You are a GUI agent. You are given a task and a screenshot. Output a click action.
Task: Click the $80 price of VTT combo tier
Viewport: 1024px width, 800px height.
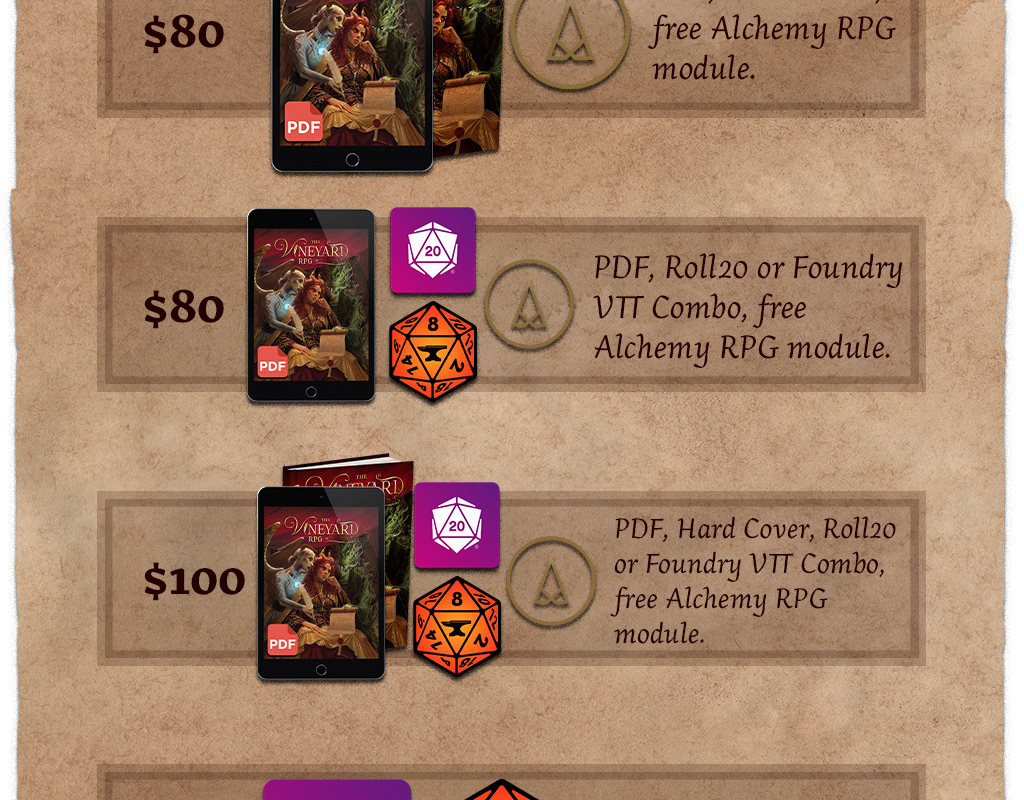point(184,308)
